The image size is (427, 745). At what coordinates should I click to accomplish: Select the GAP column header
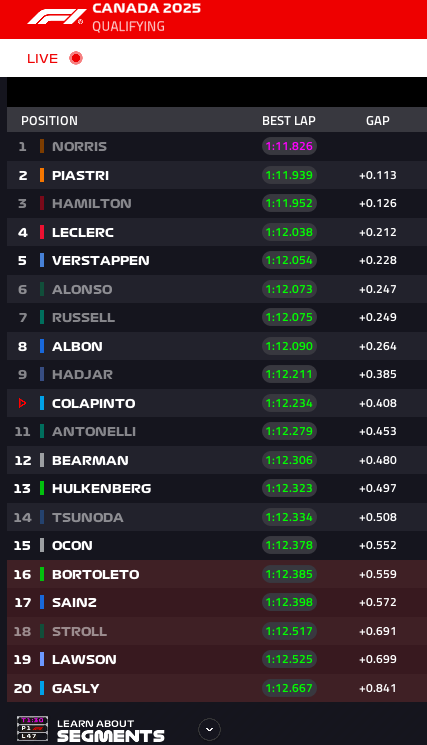(378, 121)
